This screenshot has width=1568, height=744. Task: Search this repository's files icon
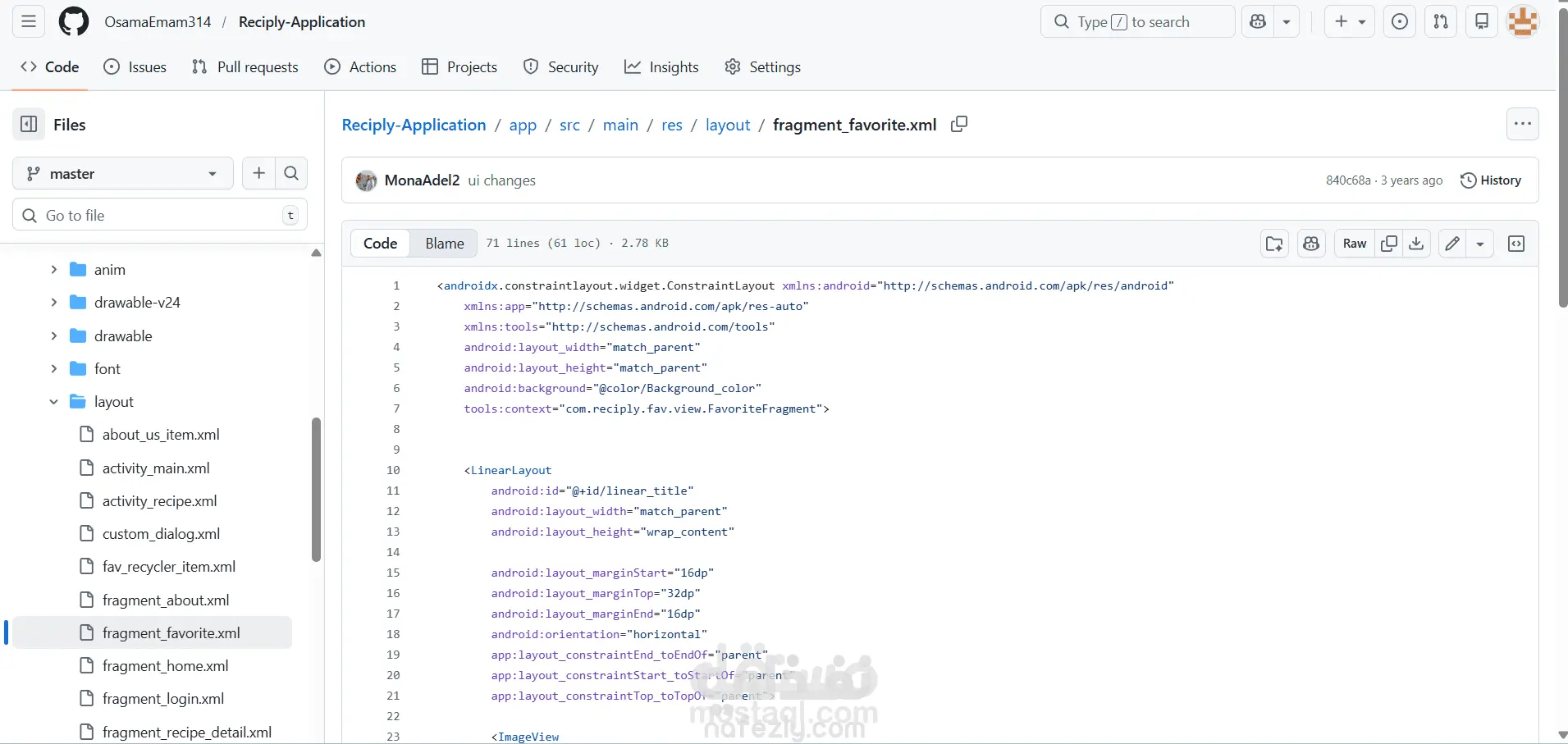291,173
